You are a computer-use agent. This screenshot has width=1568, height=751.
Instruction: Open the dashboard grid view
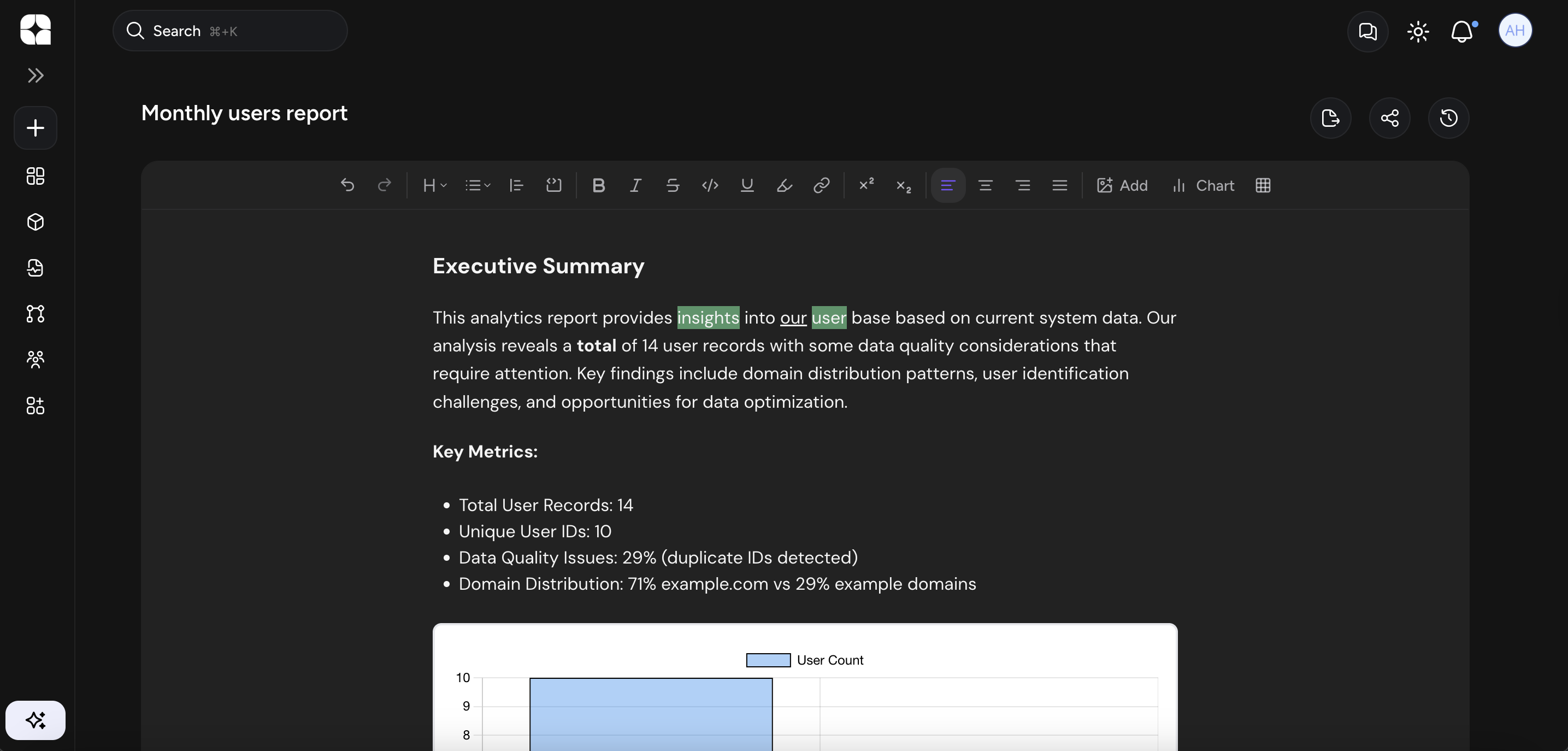[x=35, y=176]
